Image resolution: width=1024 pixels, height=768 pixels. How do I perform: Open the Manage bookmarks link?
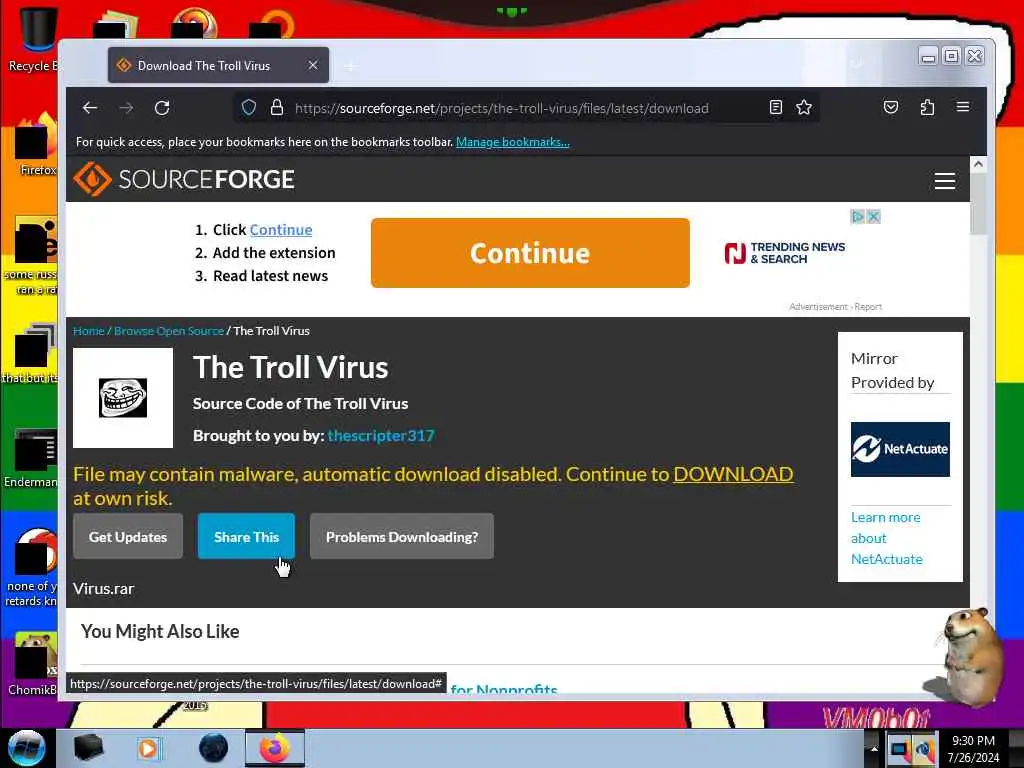[513, 142]
